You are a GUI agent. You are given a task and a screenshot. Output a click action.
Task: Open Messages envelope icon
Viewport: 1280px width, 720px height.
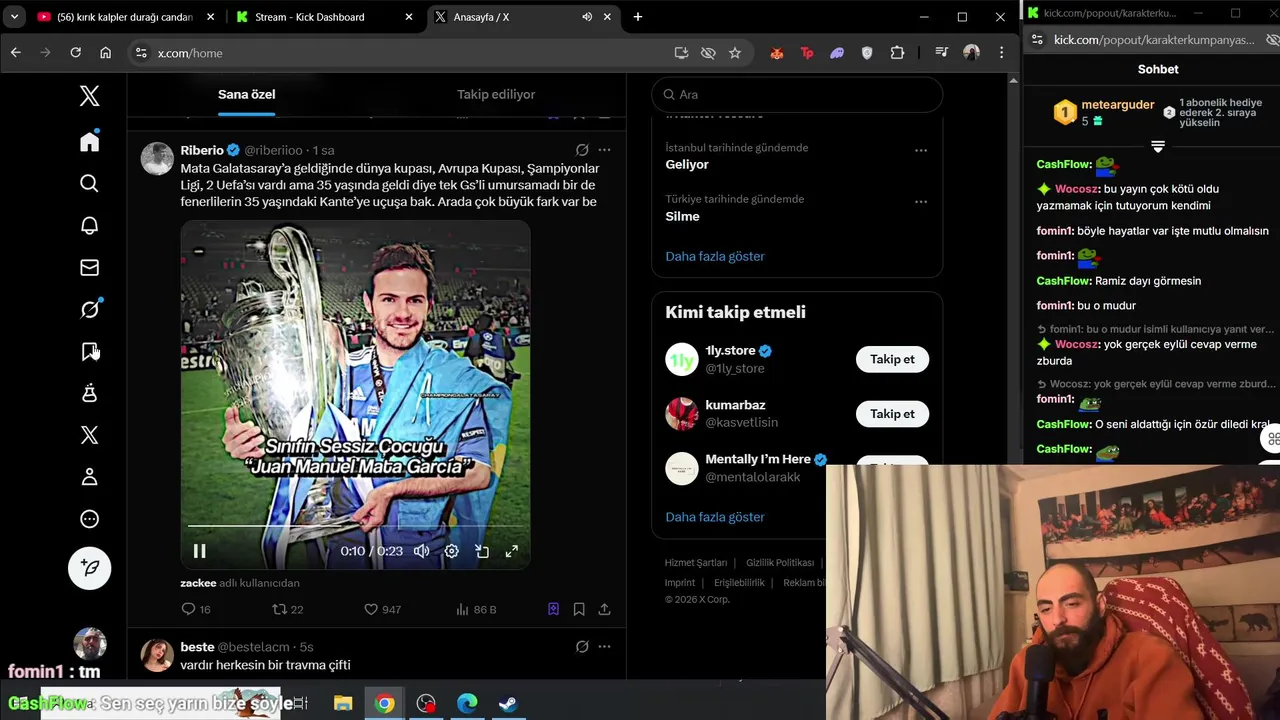(89, 267)
